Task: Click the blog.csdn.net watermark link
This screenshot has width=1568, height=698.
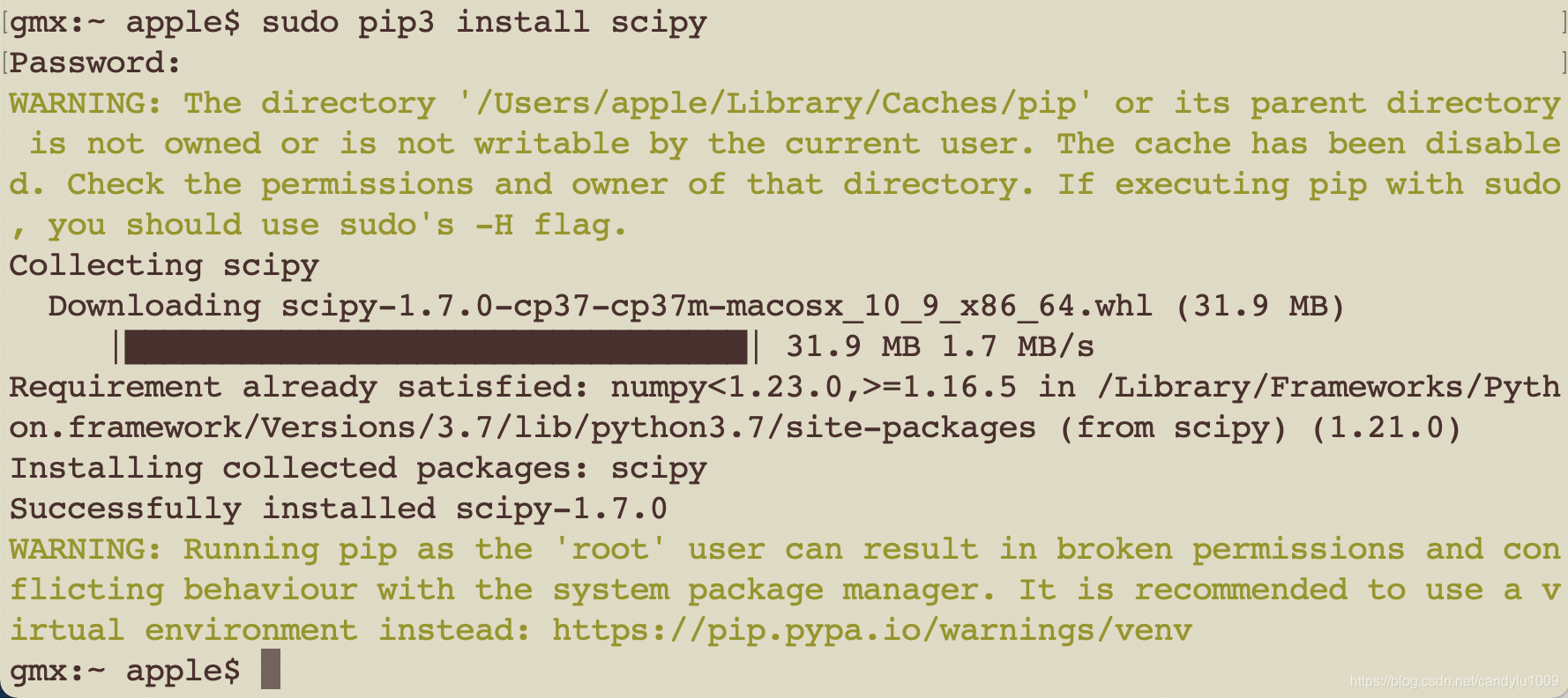Action: point(1454,680)
